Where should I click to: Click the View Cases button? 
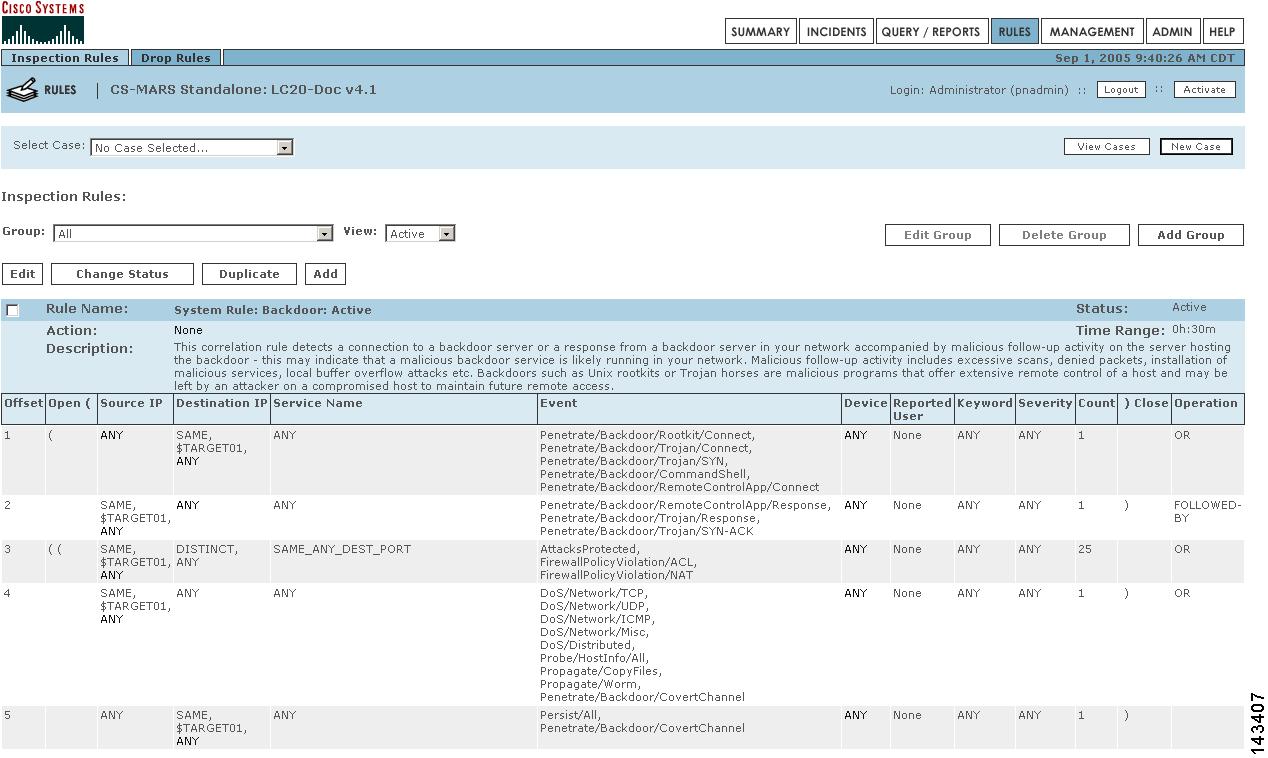coord(1106,147)
